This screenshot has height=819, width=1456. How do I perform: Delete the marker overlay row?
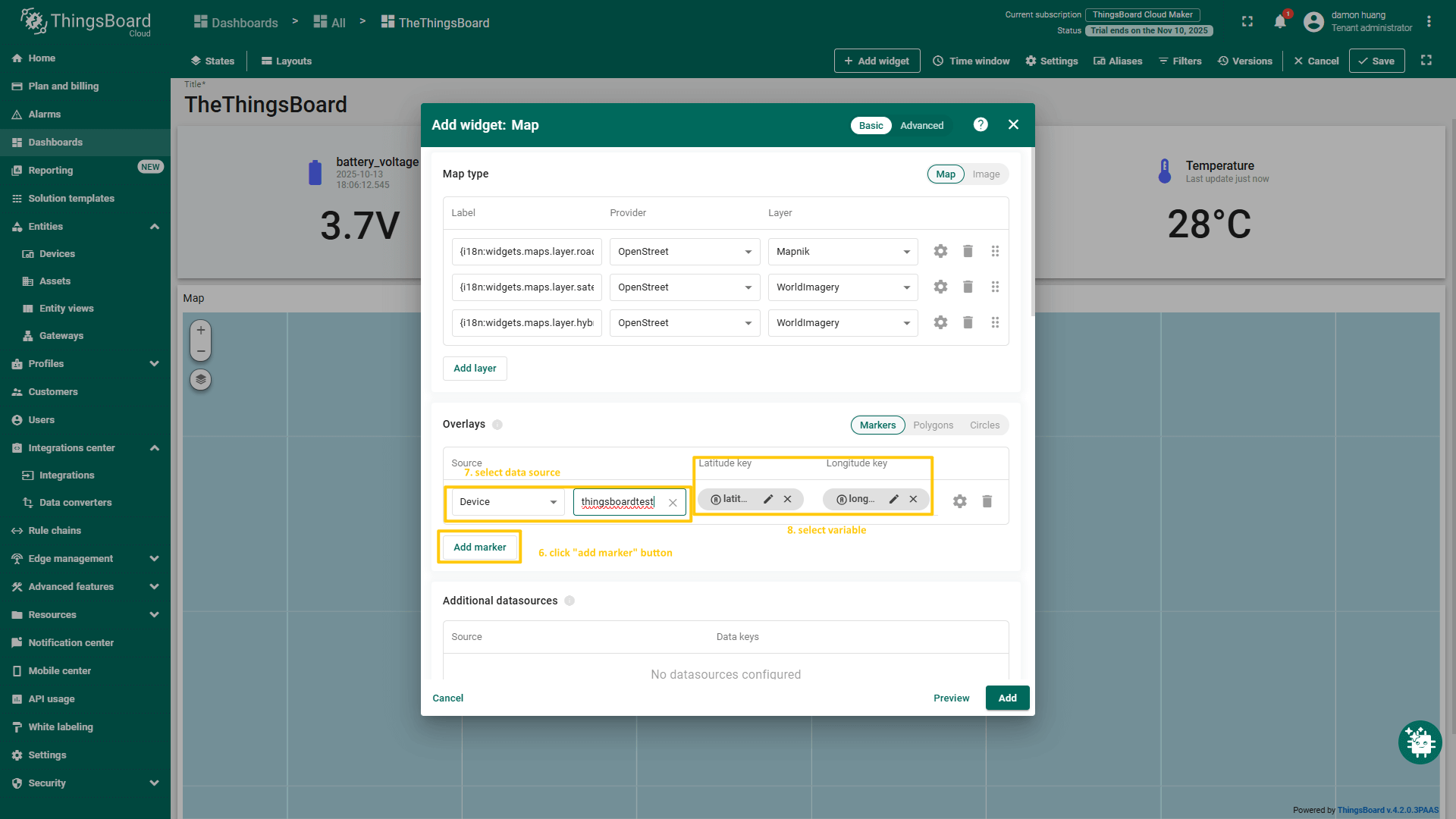(x=987, y=501)
